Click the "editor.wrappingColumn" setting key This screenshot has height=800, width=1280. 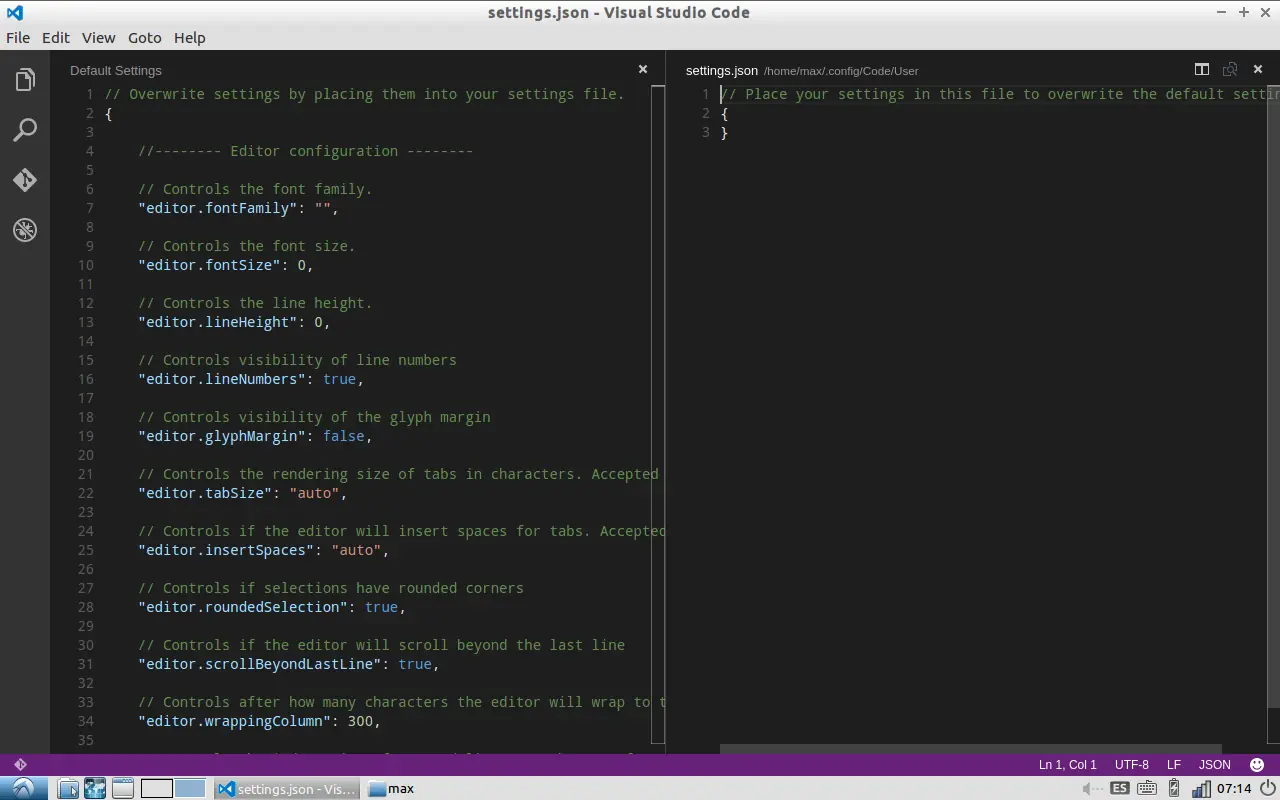(x=234, y=721)
